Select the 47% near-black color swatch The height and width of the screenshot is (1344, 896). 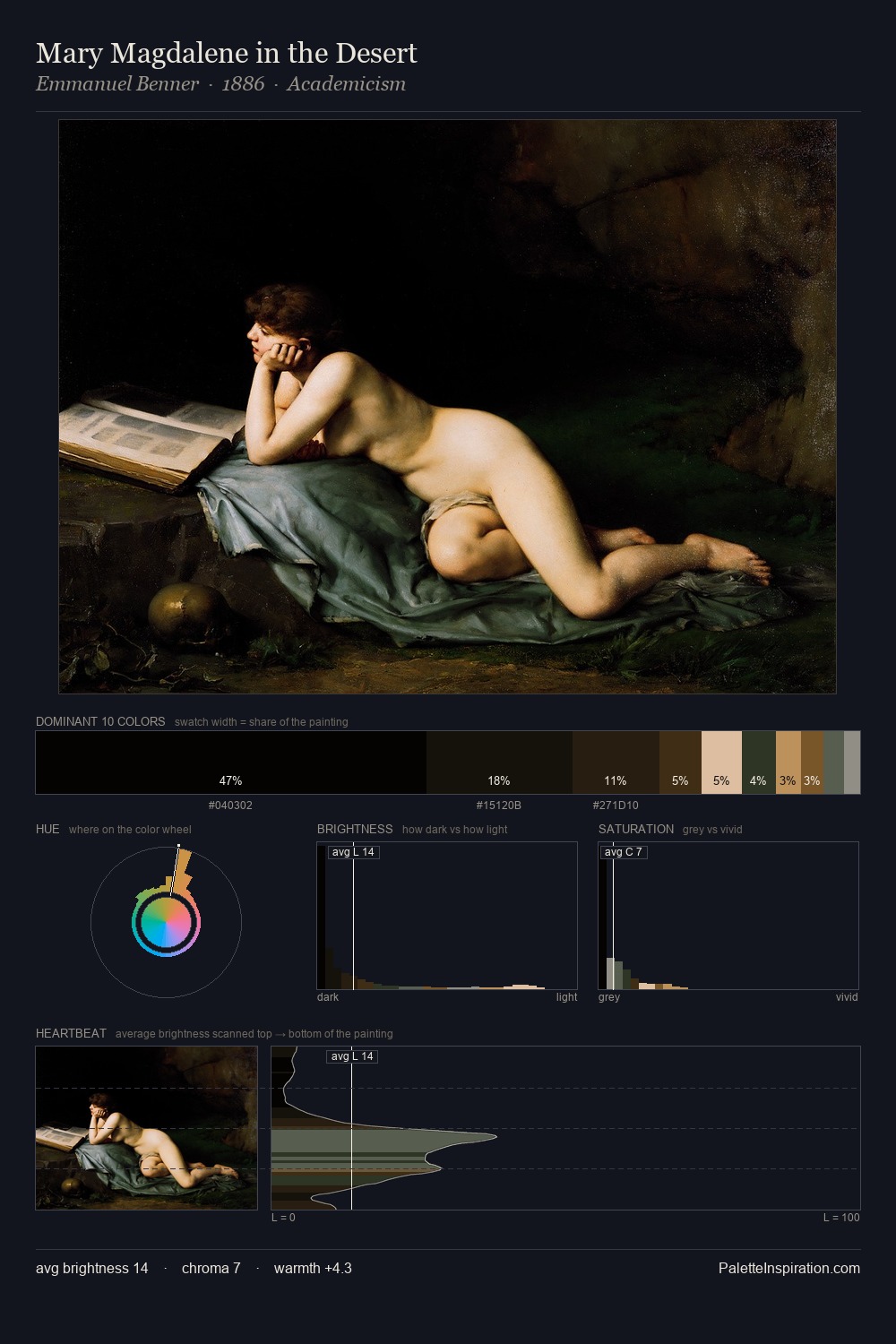(x=231, y=762)
